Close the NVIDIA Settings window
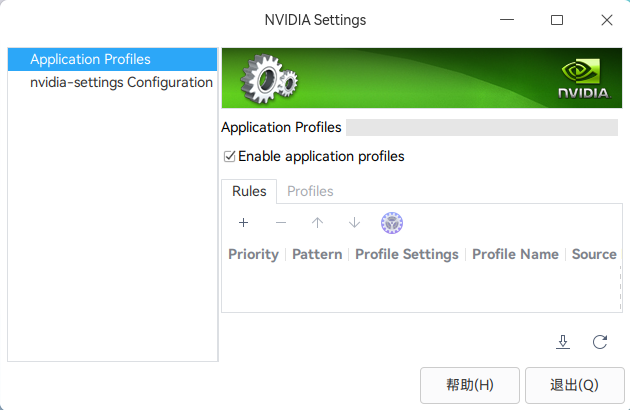This screenshot has height=410, width=630. click(x=607, y=20)
